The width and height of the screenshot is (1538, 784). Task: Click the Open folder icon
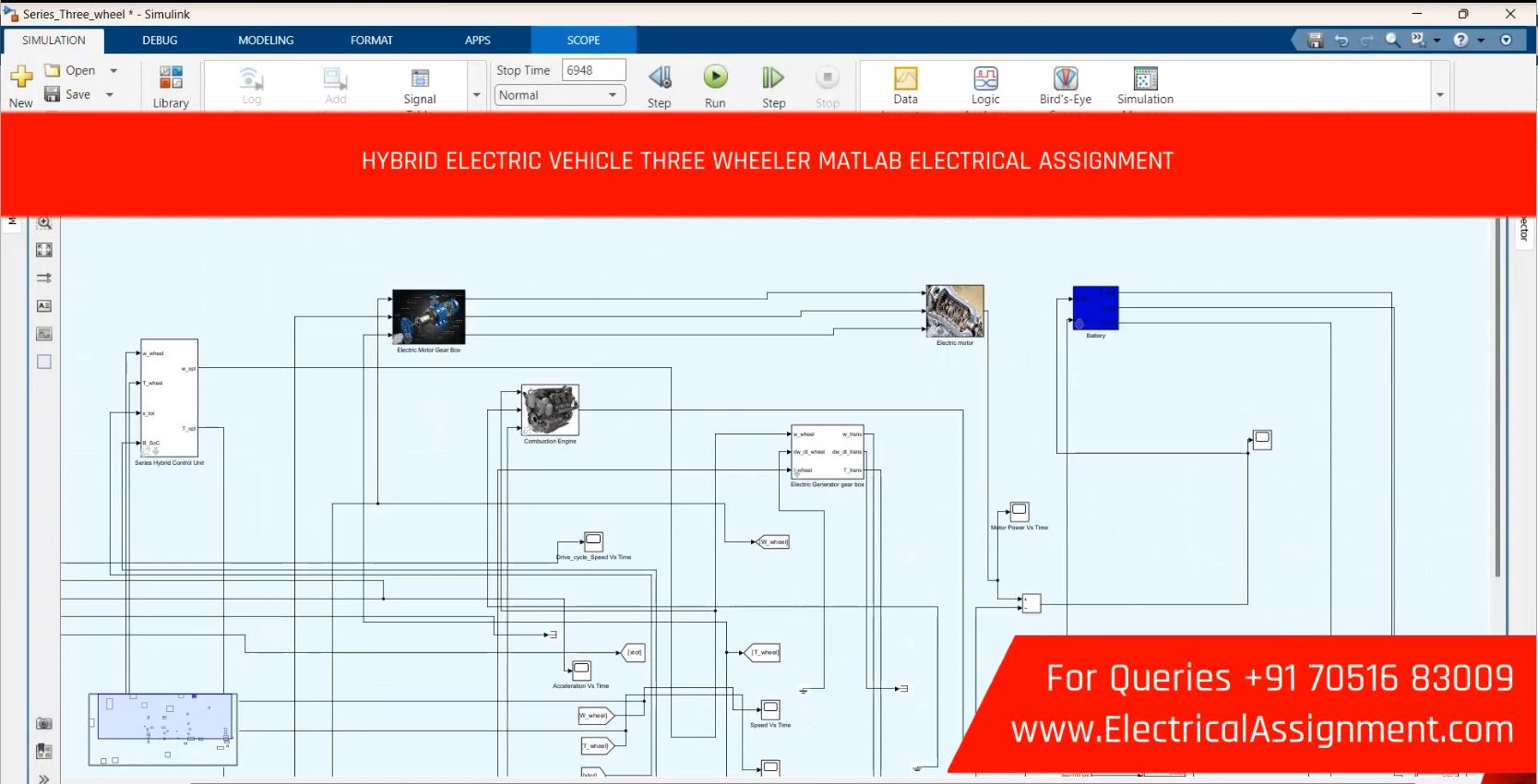click(53, 70)
